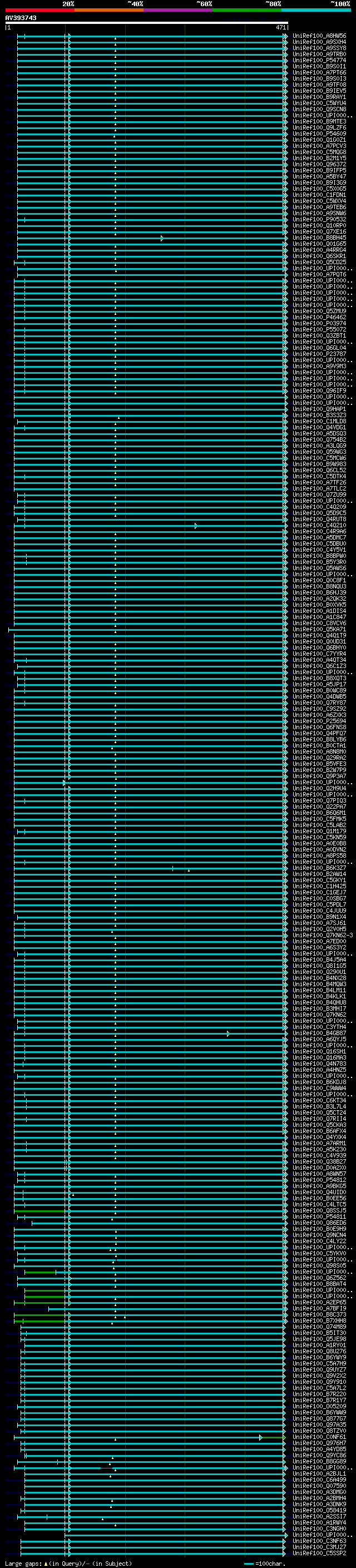Select hit label UniRef100_C0NF61
This screenshot has height=1568, width=356.
319,1437
